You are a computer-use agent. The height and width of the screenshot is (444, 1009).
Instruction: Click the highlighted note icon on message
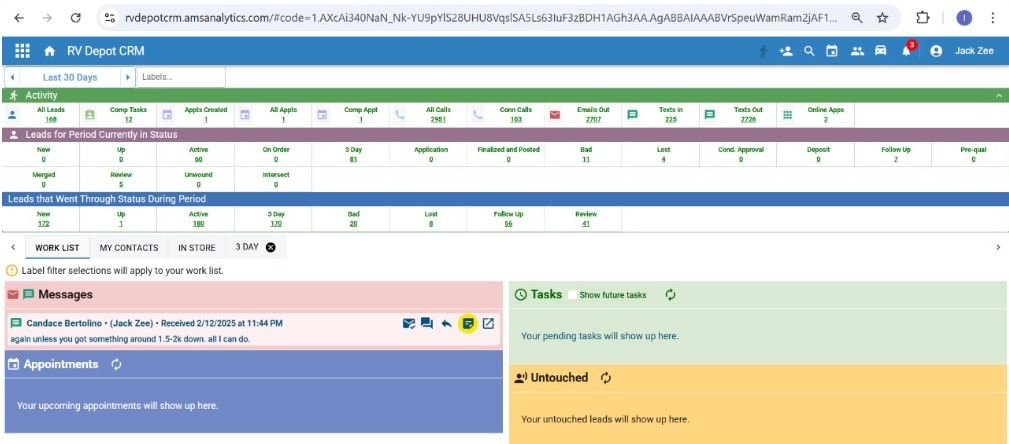click(467, 323)
